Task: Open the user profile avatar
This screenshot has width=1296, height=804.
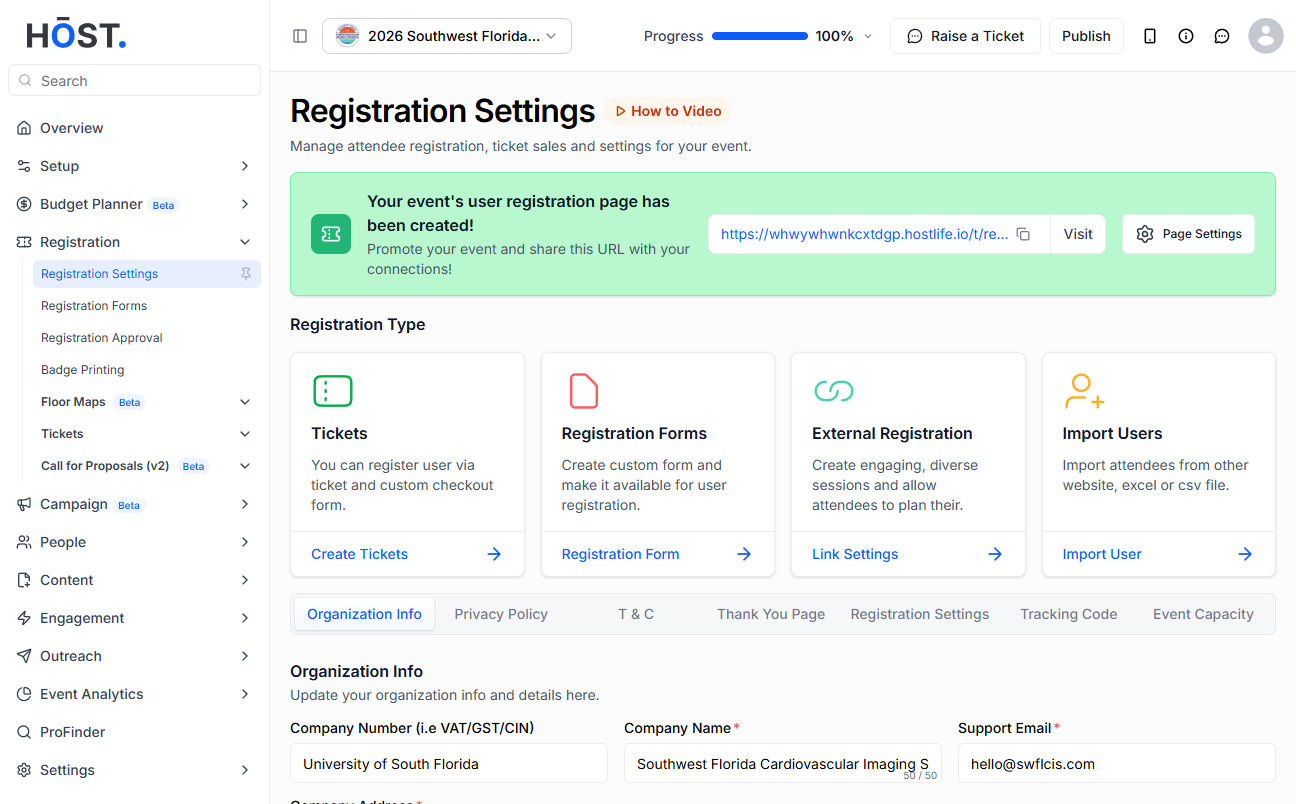Action: coord(1266,36)
